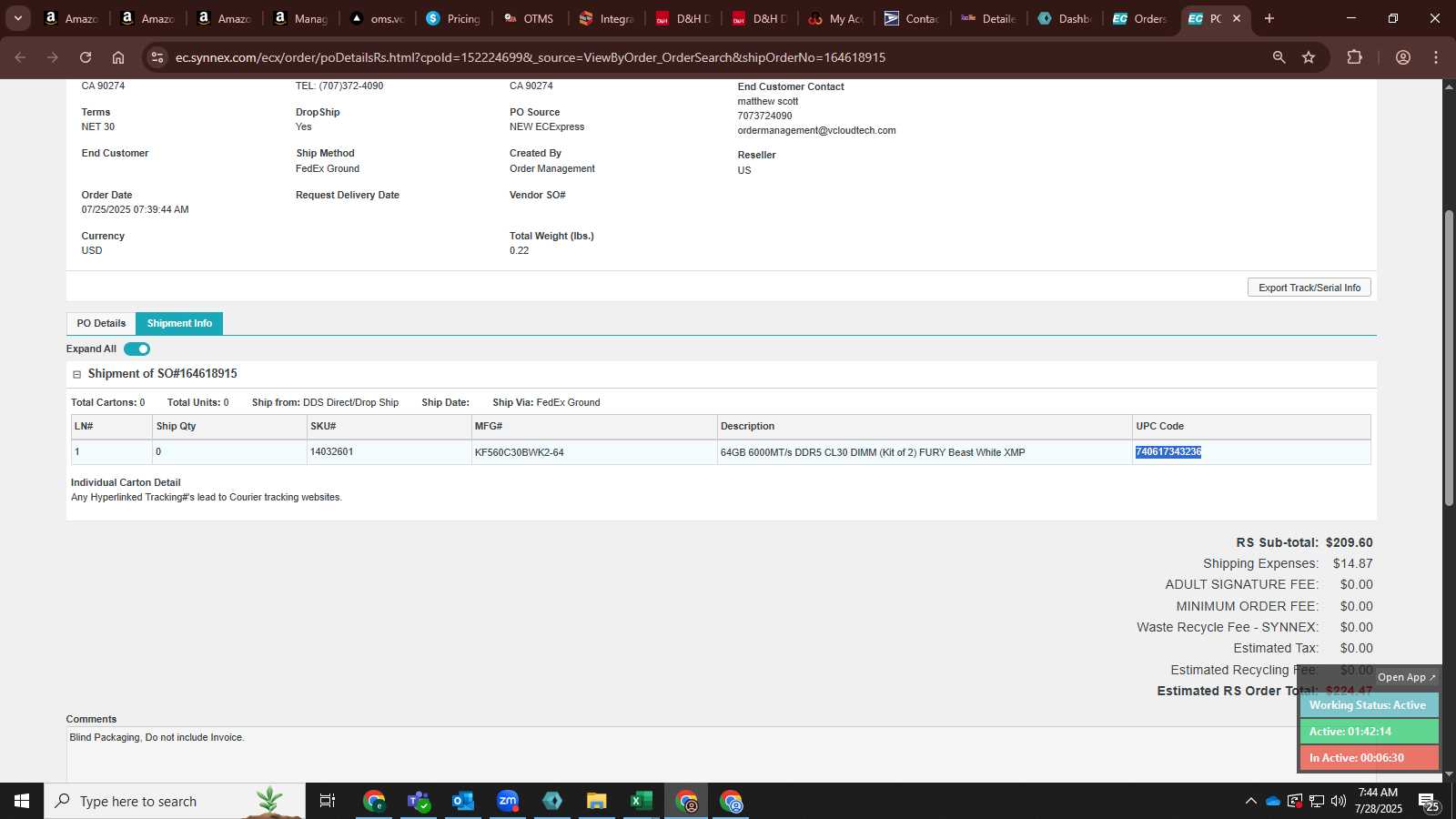This screenshot has width=1456, height=819.
Task: Switch to the Detailed tab
Action: [988, 18]
